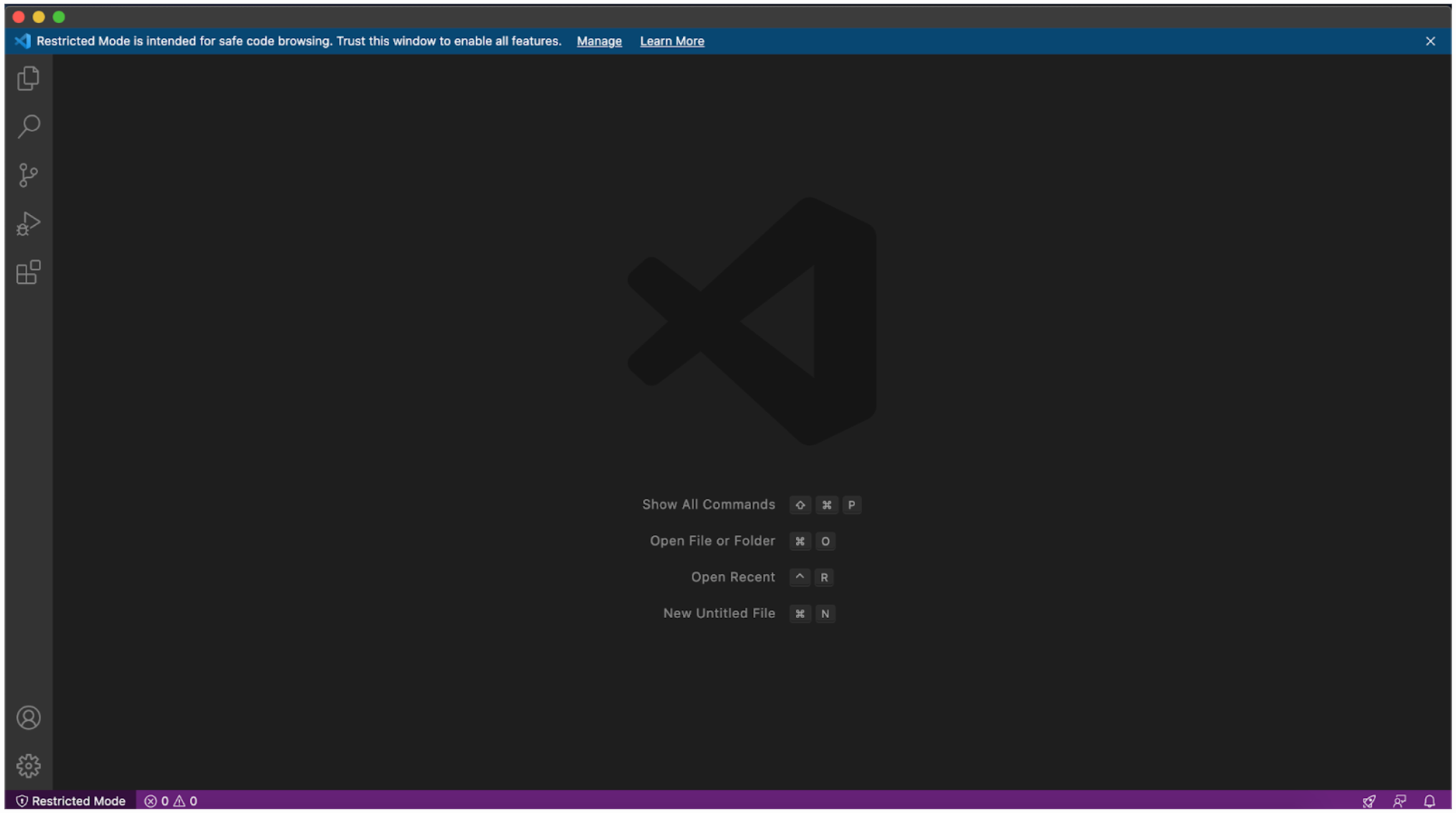This screenshot has width=1456, height=813.
Task: Click the feedback icon in status bar
Action: (1399, 801)
